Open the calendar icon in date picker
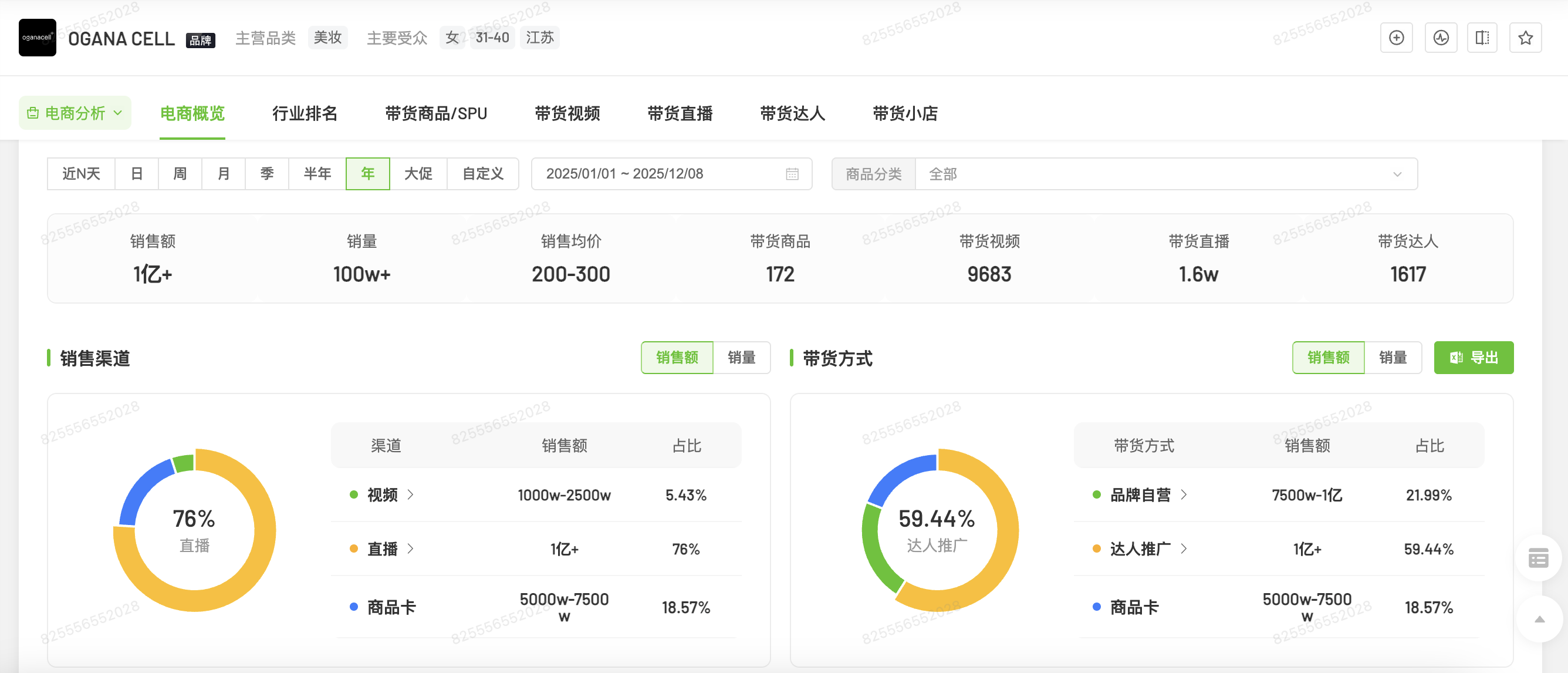Image resolution: width=1568 pixels, height=673 pixels. (792, 174)
